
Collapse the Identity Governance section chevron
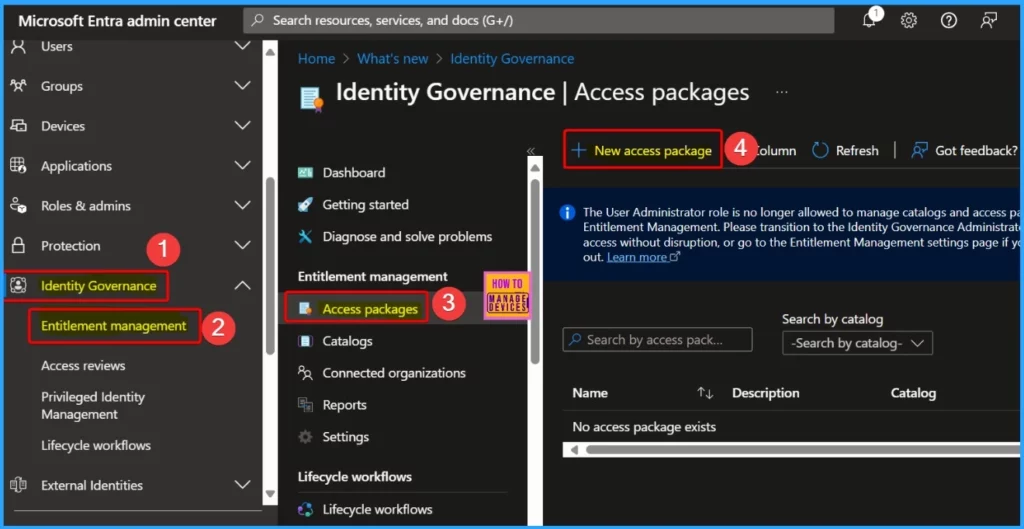pos(243,285)
